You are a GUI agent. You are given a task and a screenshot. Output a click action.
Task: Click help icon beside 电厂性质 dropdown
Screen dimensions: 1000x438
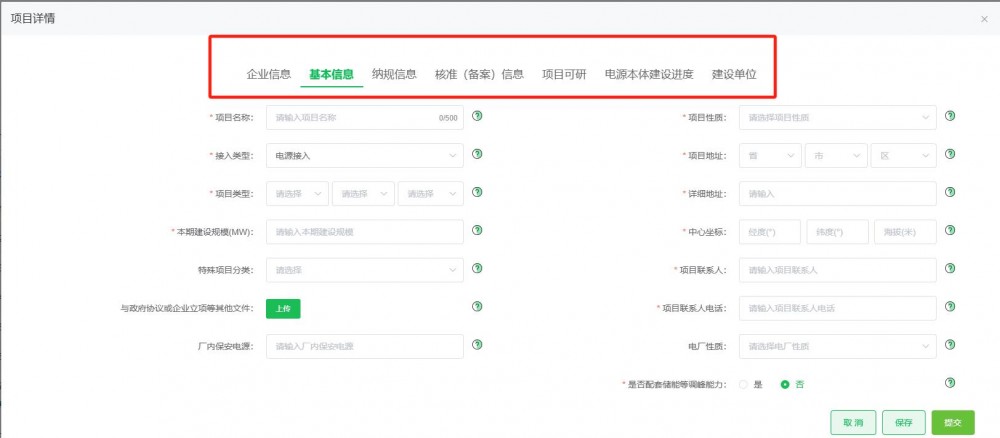click(x=950, y=345)
